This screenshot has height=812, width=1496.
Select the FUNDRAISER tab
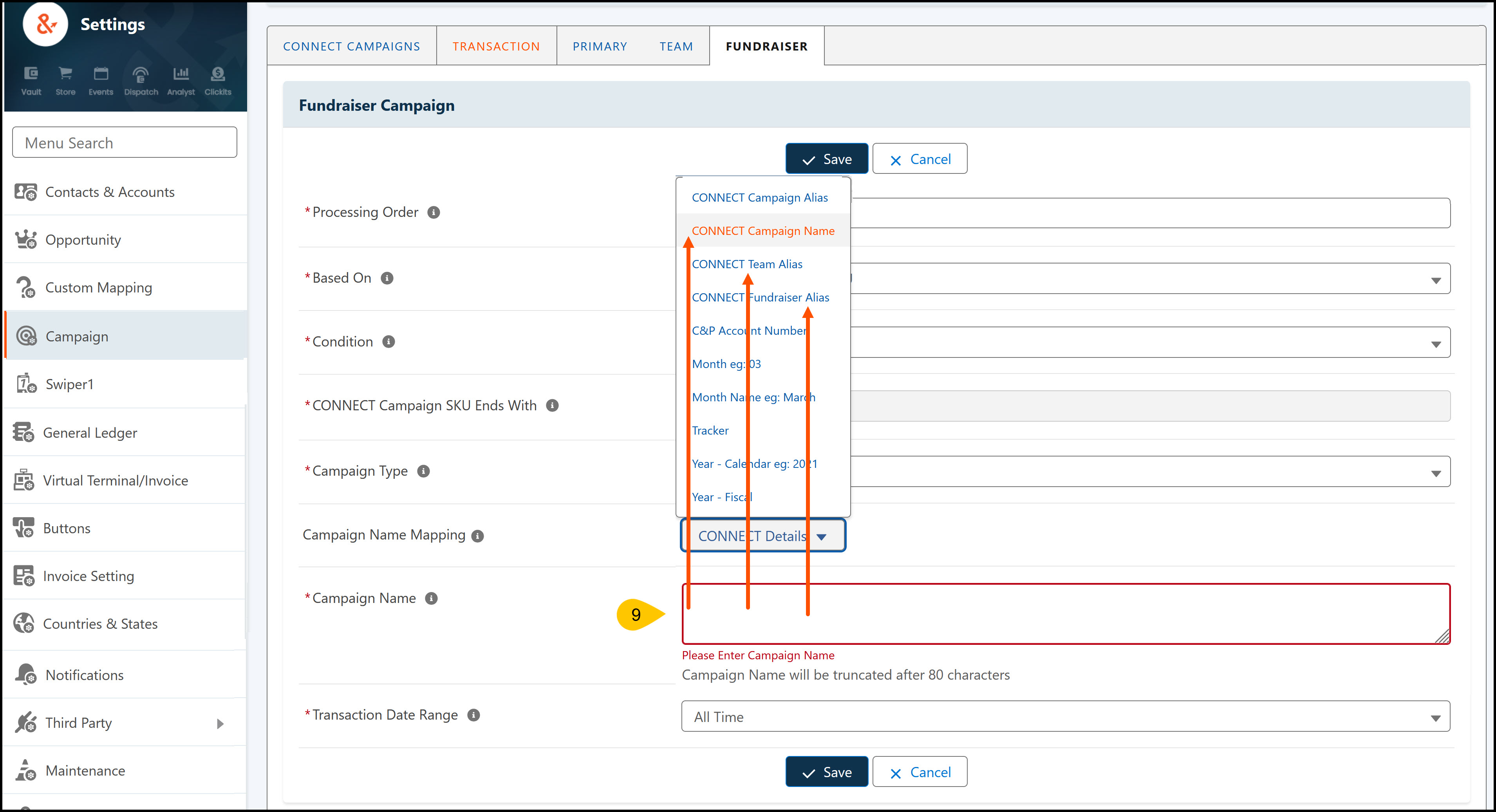tap(766, 47)
